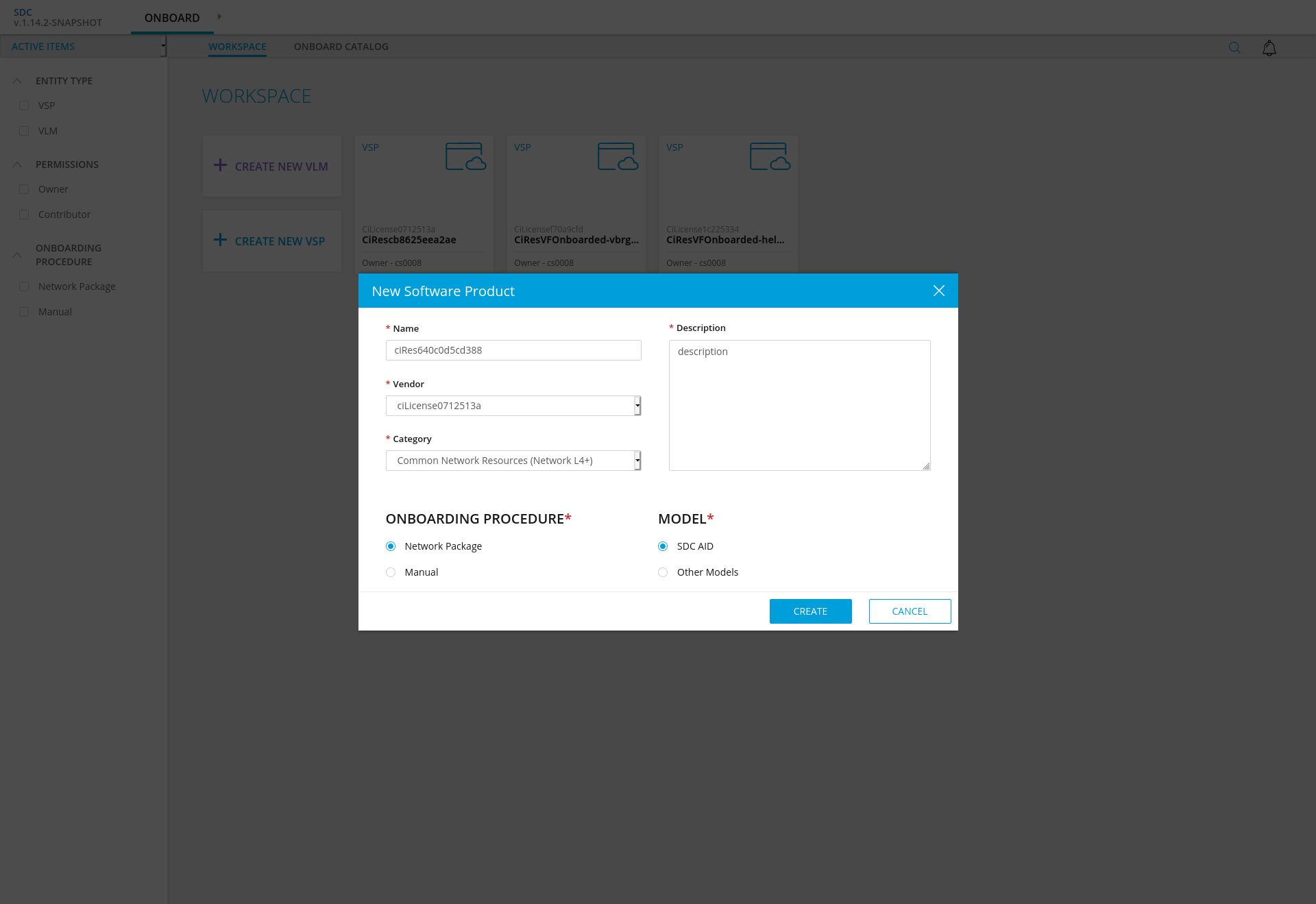The height and width of the screenshot is (904, 1316).
Task: Select the Other Models radio button
Action: click(x=663, y=572)
